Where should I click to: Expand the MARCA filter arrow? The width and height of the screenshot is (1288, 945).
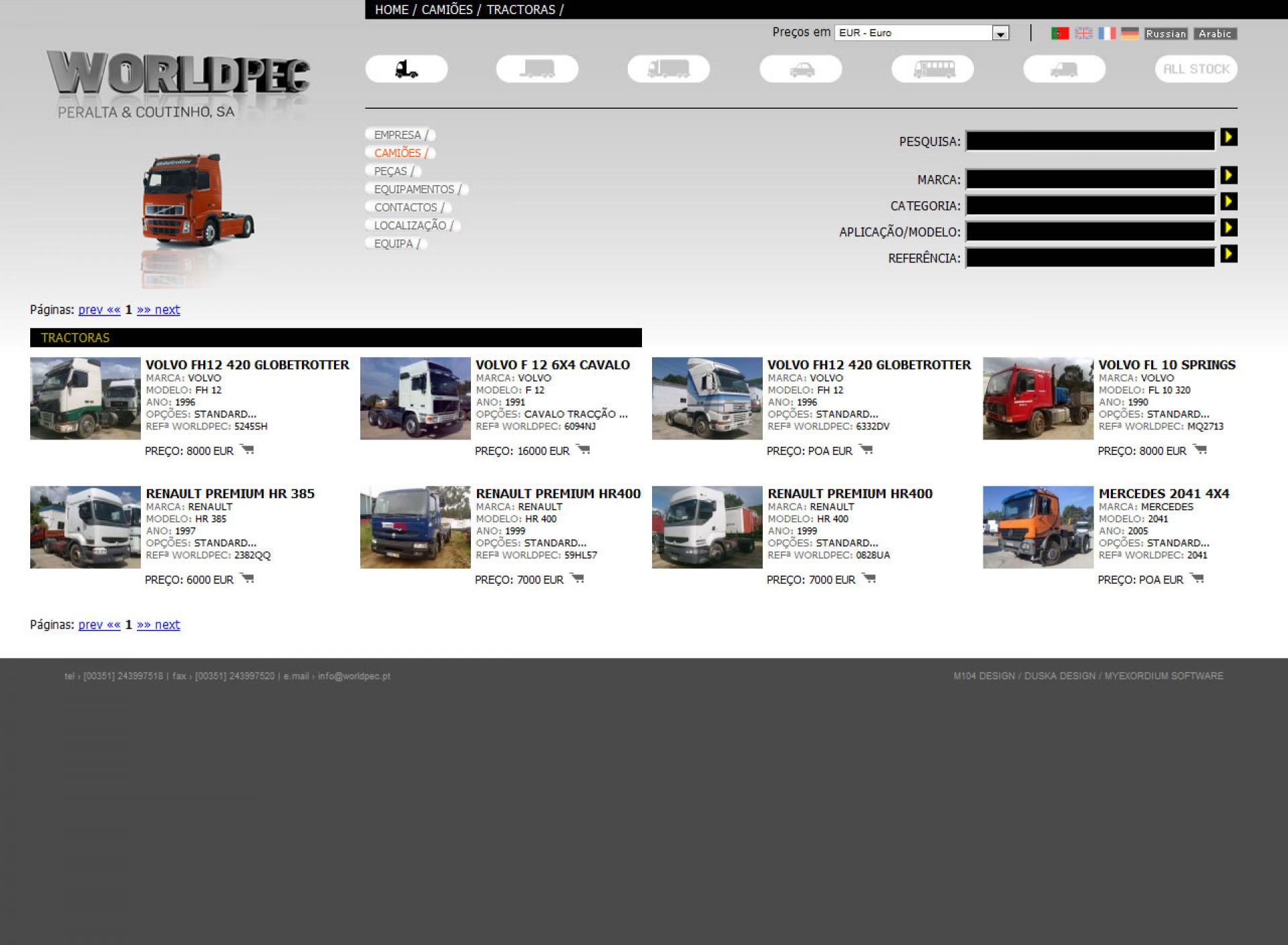[1228, 176]
